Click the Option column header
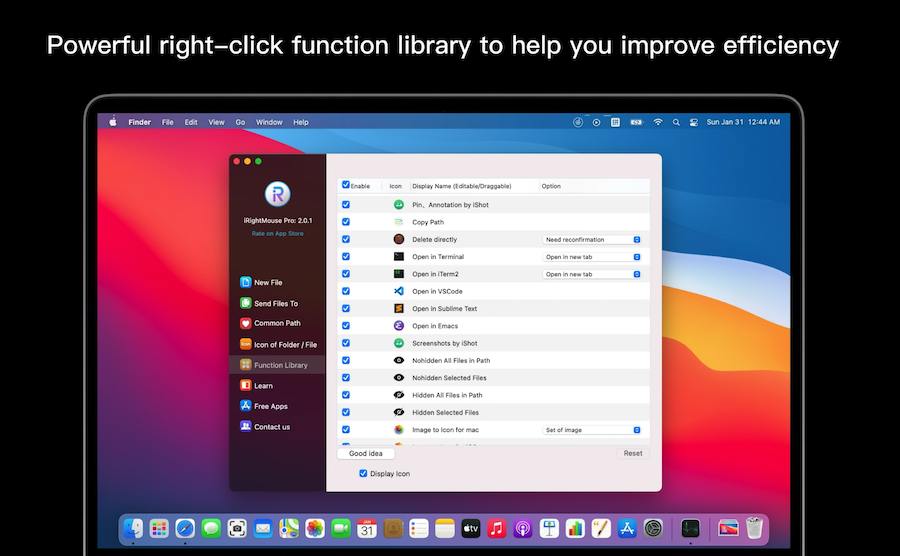 (551, 186)
